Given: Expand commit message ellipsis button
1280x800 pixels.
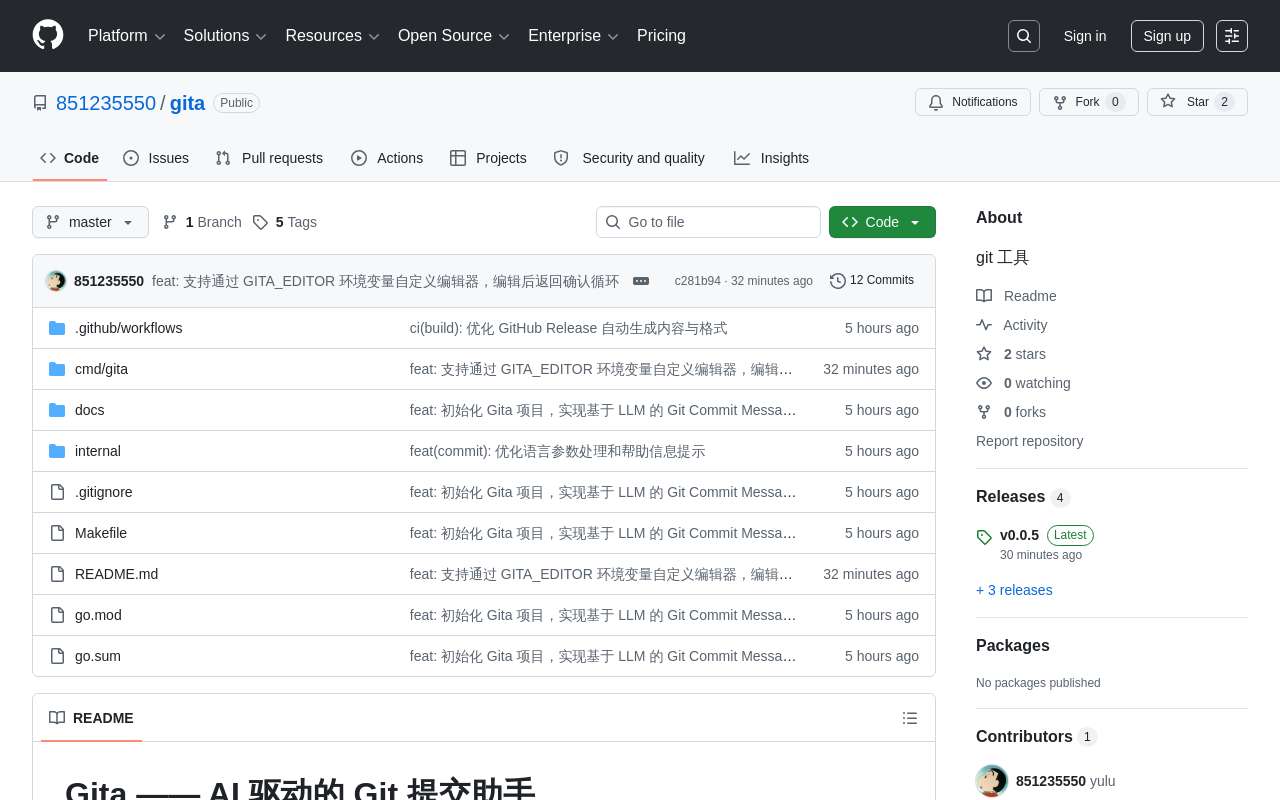Looking at the screenshot, I should click(641, 281).
